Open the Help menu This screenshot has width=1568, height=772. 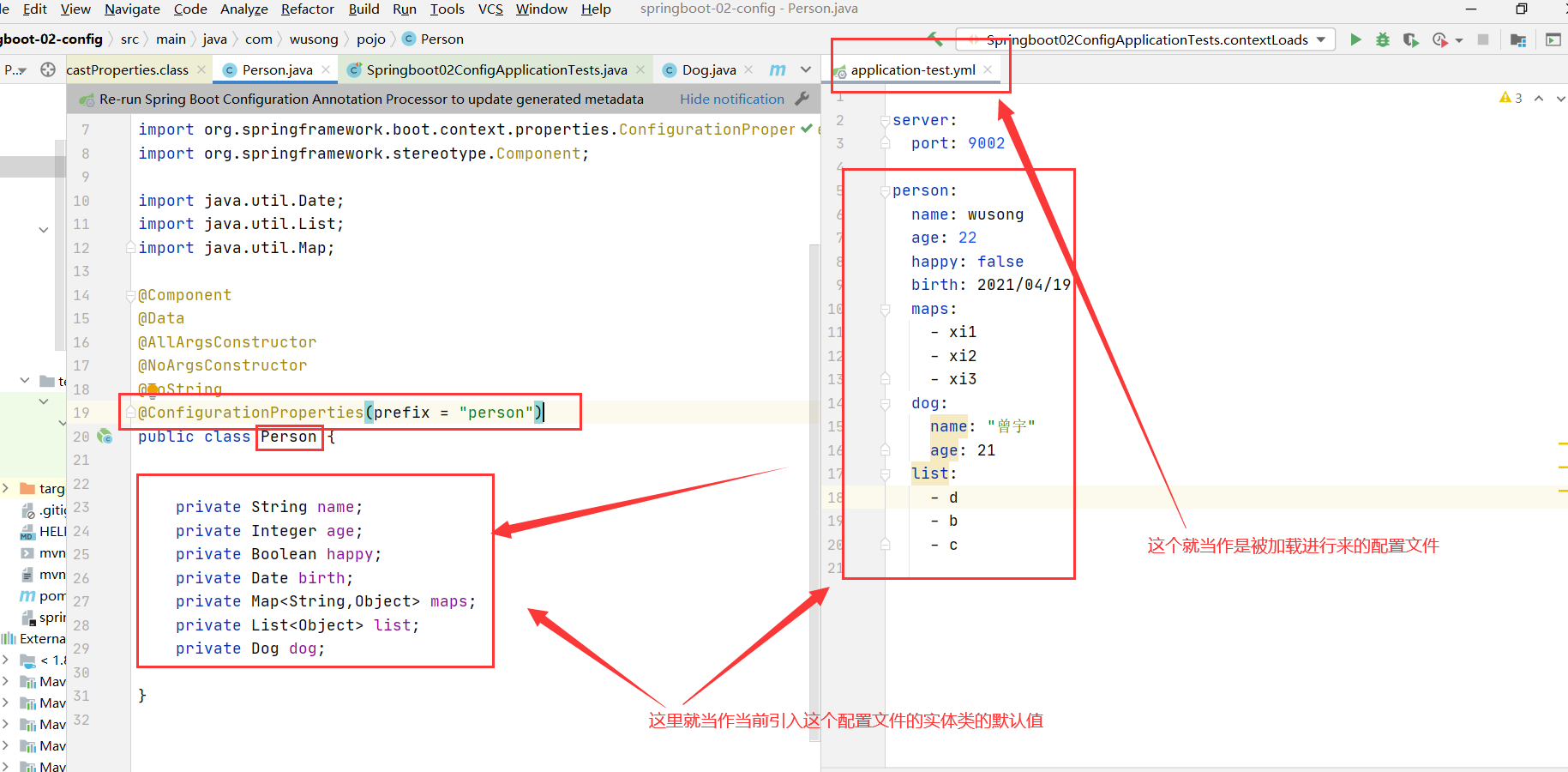(x=596, y=9)
